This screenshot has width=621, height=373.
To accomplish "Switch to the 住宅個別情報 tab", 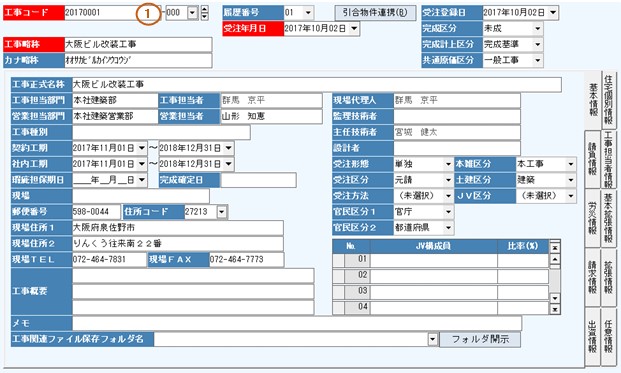I will 608,100.
